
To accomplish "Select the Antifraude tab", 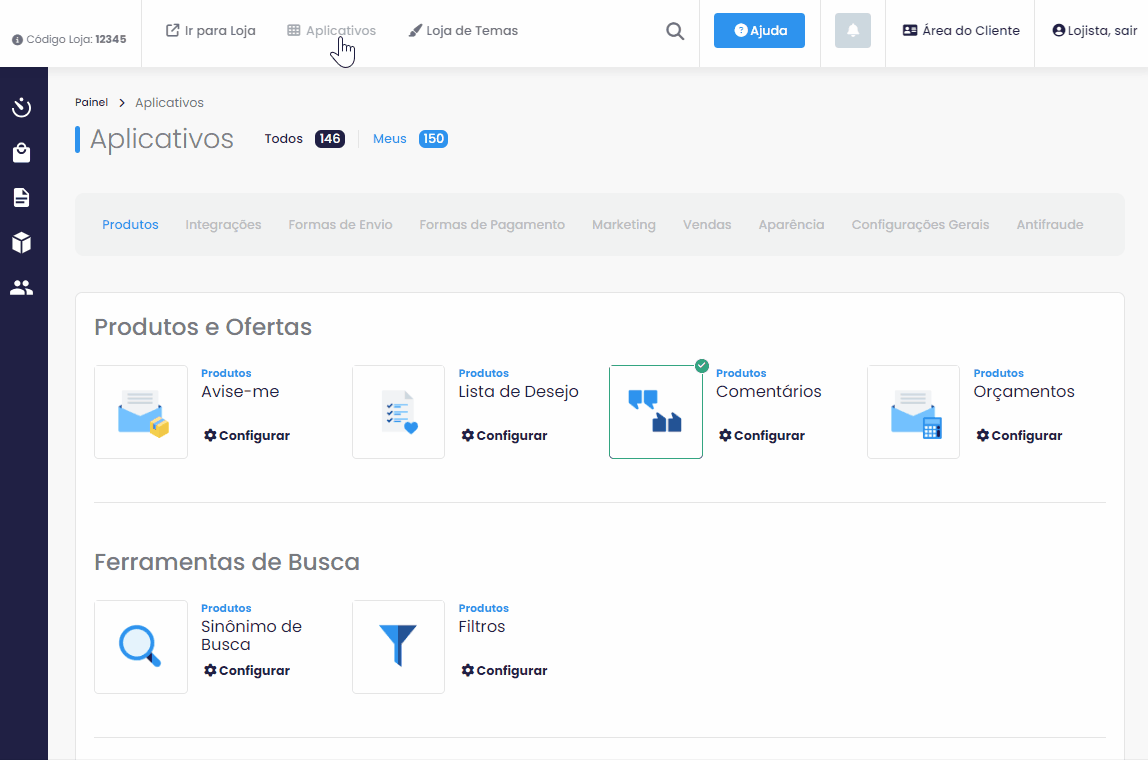I will (1050, 225).
